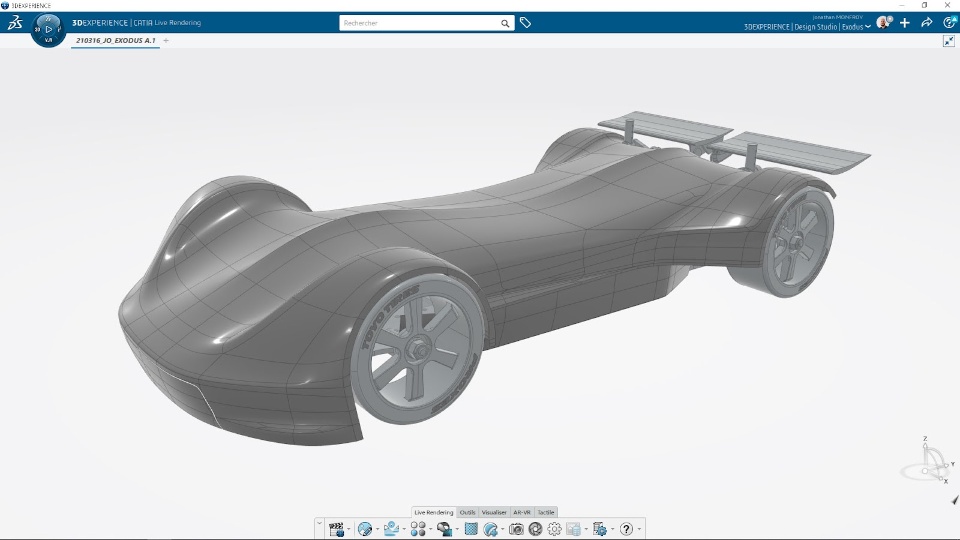
Task: Click the document with gear icon
Action: click(x=600, y=529)
